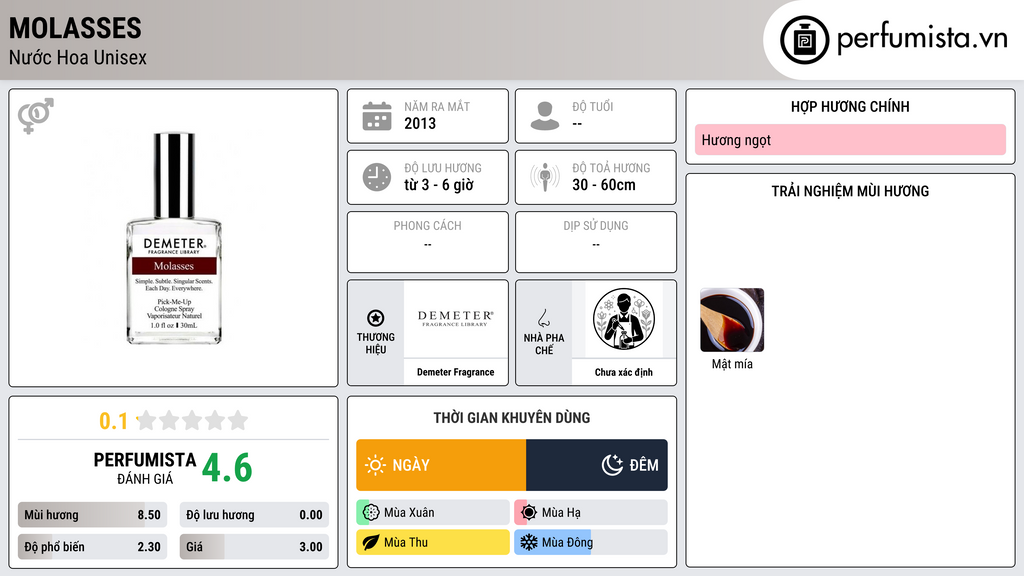Click the Mùi hương 8.50 rating bar
Image resolution: width=1024 pixels, height=576 pixels.
pos(92,515)
